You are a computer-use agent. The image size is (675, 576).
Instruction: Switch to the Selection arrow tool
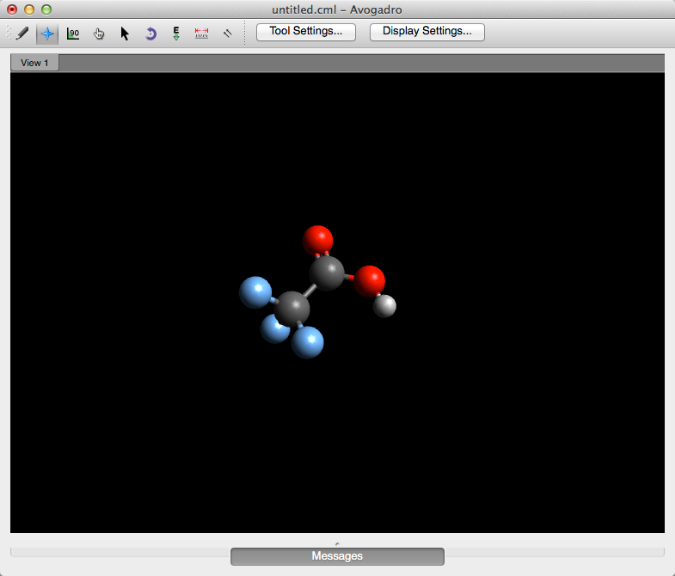point(125,33)
